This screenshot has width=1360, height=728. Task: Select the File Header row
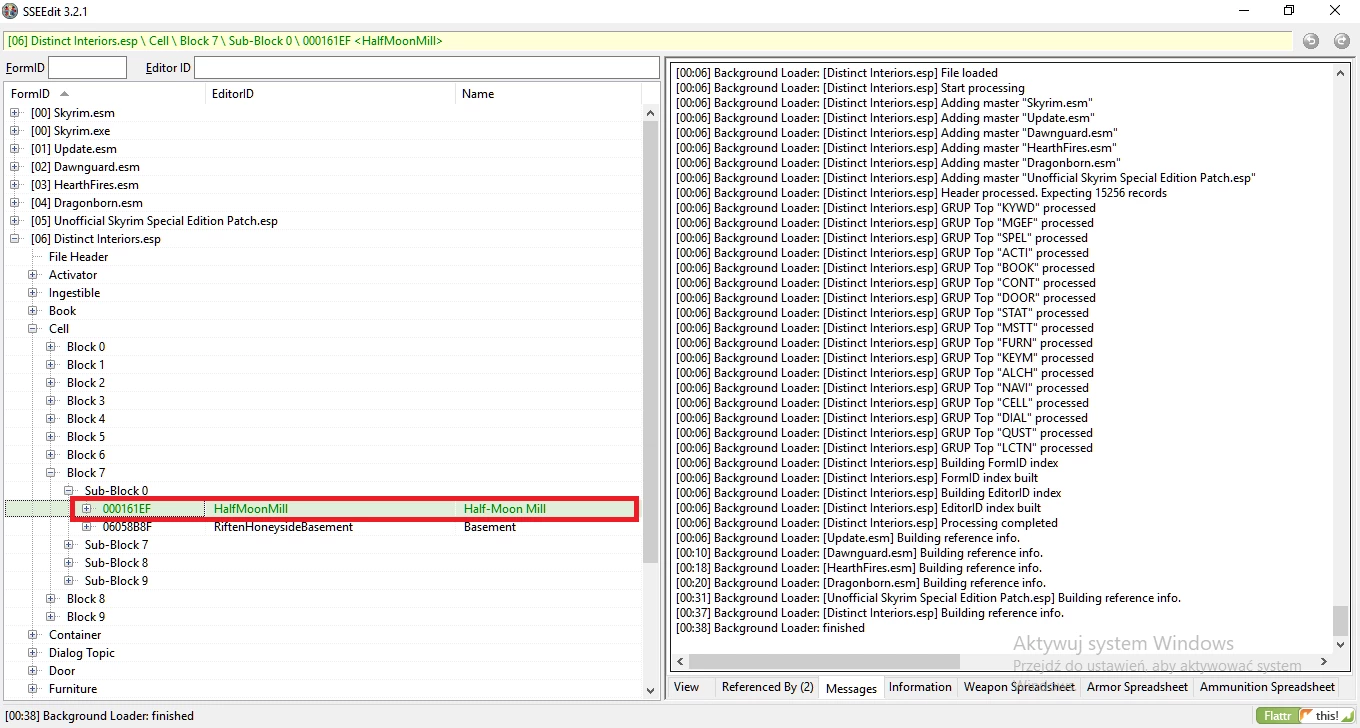coord(78,257)
